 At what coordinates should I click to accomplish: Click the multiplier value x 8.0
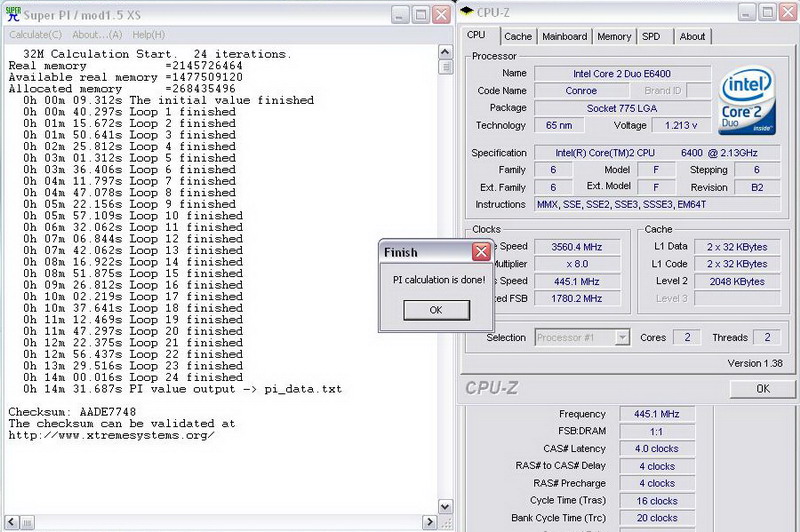pyautogui.click(x=577, y=264)
